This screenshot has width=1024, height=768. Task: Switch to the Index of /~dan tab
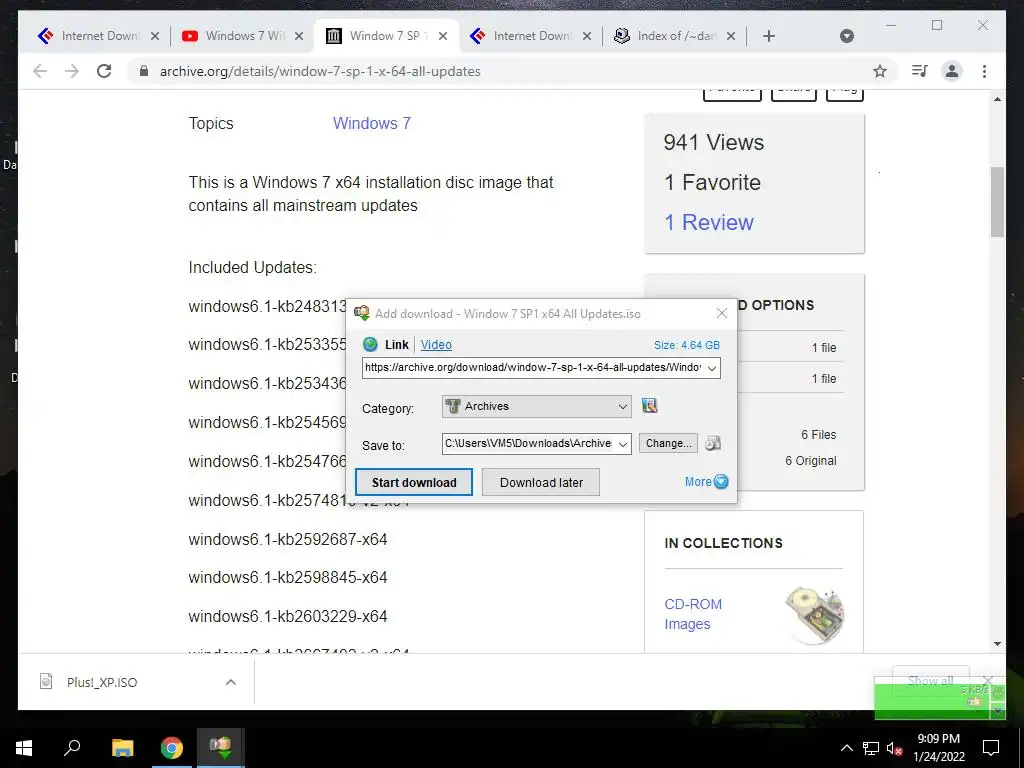pyautogui.click(x=675, y=36)
